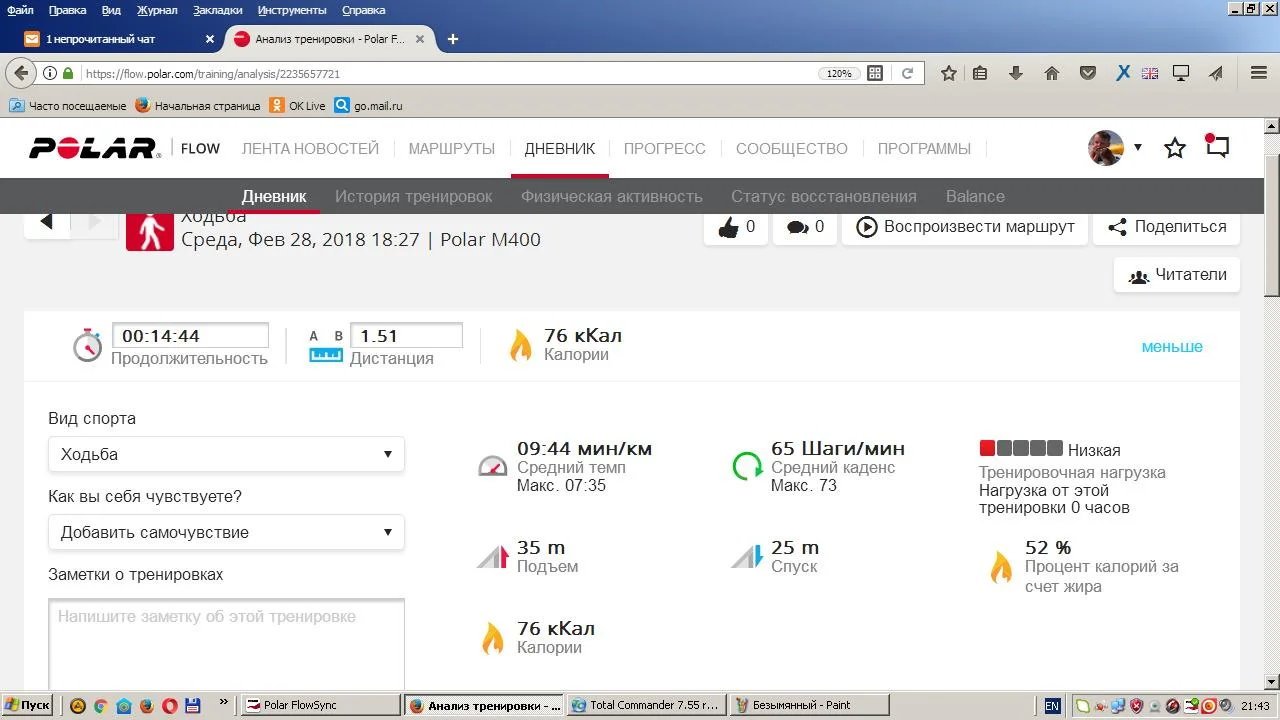
Task: Switch to the Balance subtab
Action: 975,196
